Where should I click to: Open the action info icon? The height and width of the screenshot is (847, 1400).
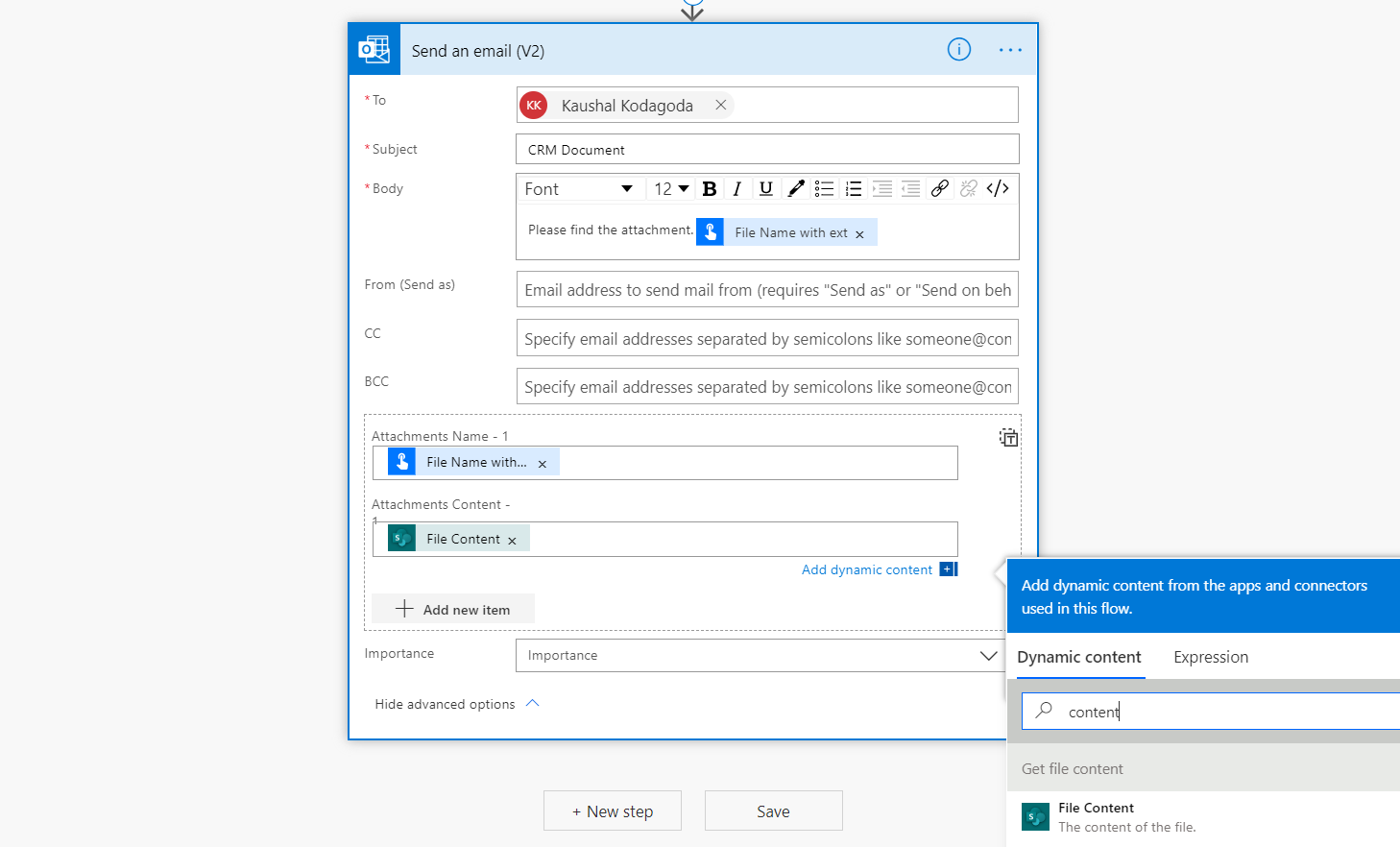pos(958,50)
